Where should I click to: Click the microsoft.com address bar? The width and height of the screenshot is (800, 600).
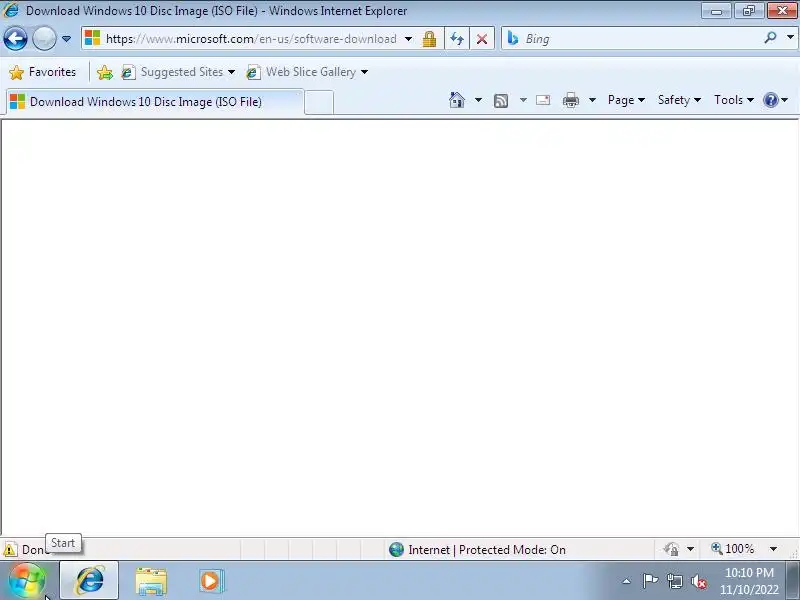[251, 39]
